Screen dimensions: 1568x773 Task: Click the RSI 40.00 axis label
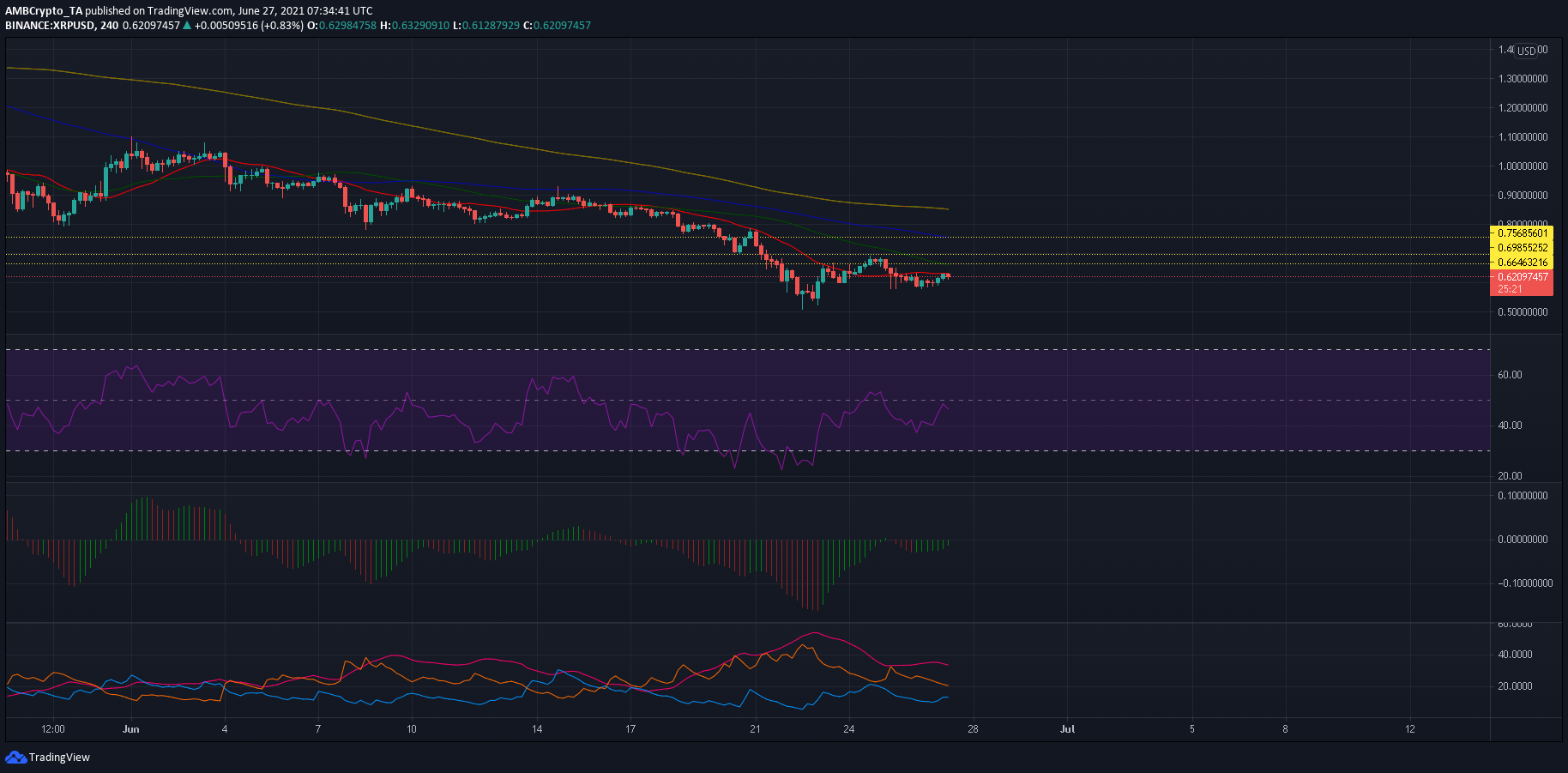pyautogui.click(x=1510, y=426)
